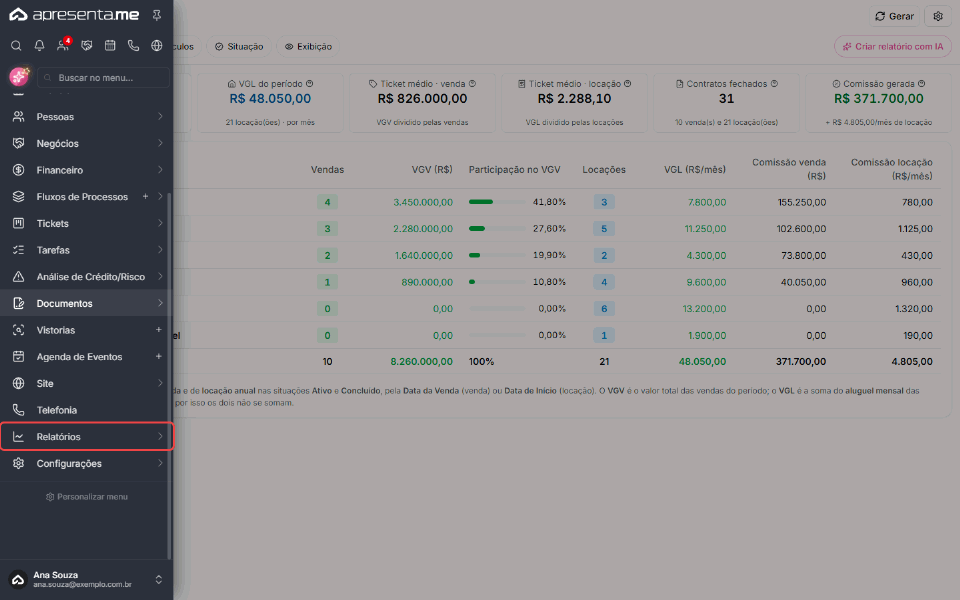Click the 41,80% participation progress bar
Viewport: 960px width, 600px height.
pos(497,202)
